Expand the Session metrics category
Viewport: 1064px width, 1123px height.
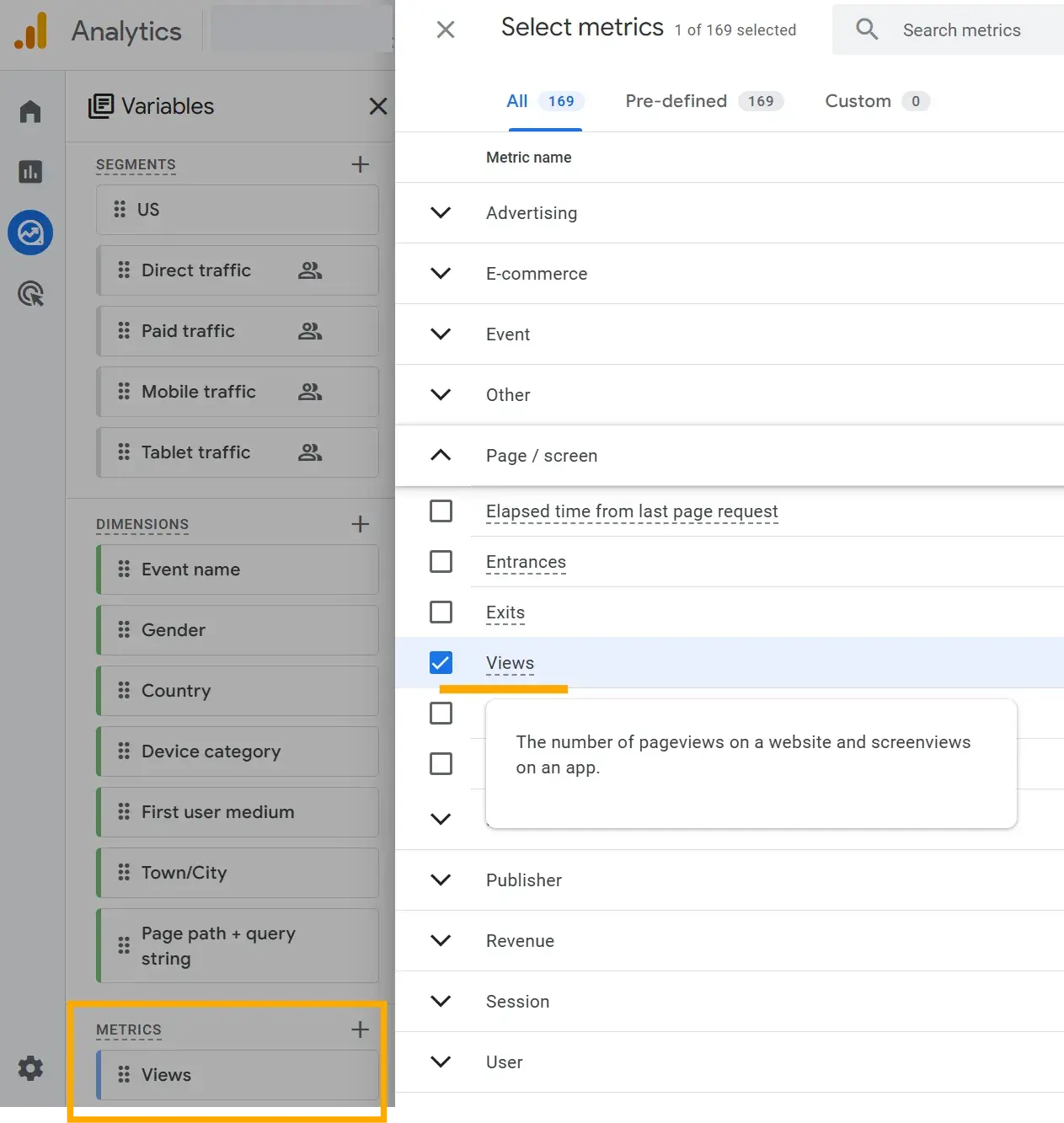point(440,1001)
